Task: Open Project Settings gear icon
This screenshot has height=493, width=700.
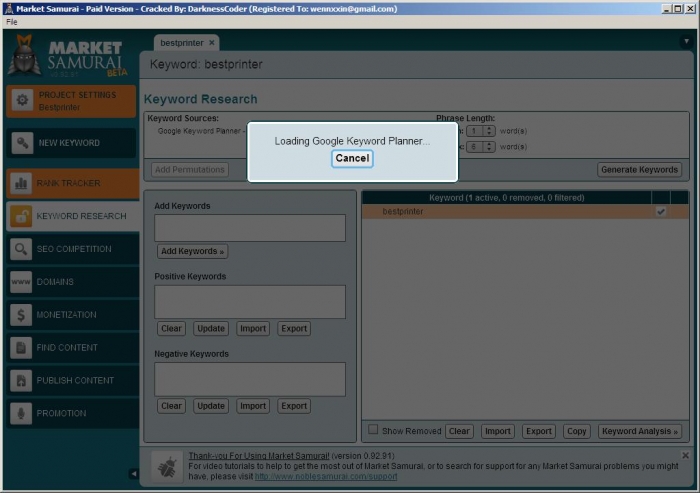Action: [22, 100]
